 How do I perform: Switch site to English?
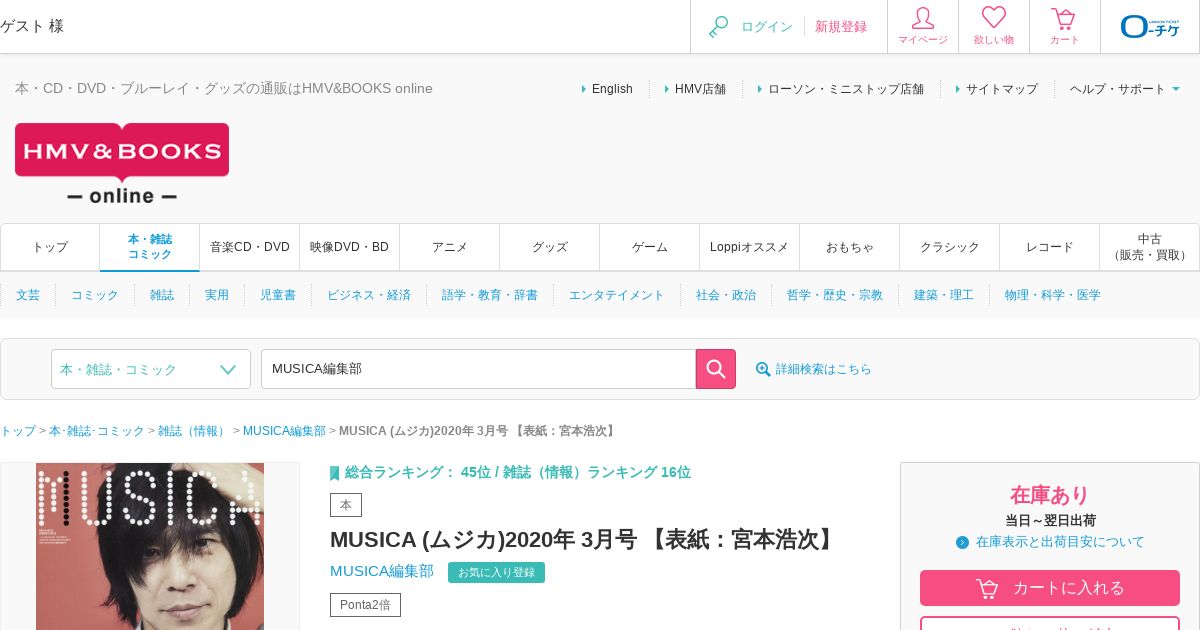[x=612, y=89]
